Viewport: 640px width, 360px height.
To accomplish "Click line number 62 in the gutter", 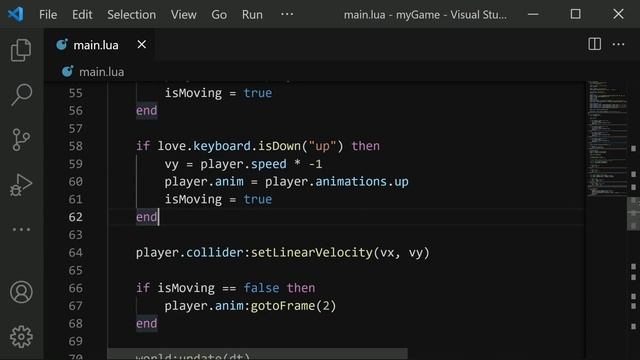I will tap(76, 217).
